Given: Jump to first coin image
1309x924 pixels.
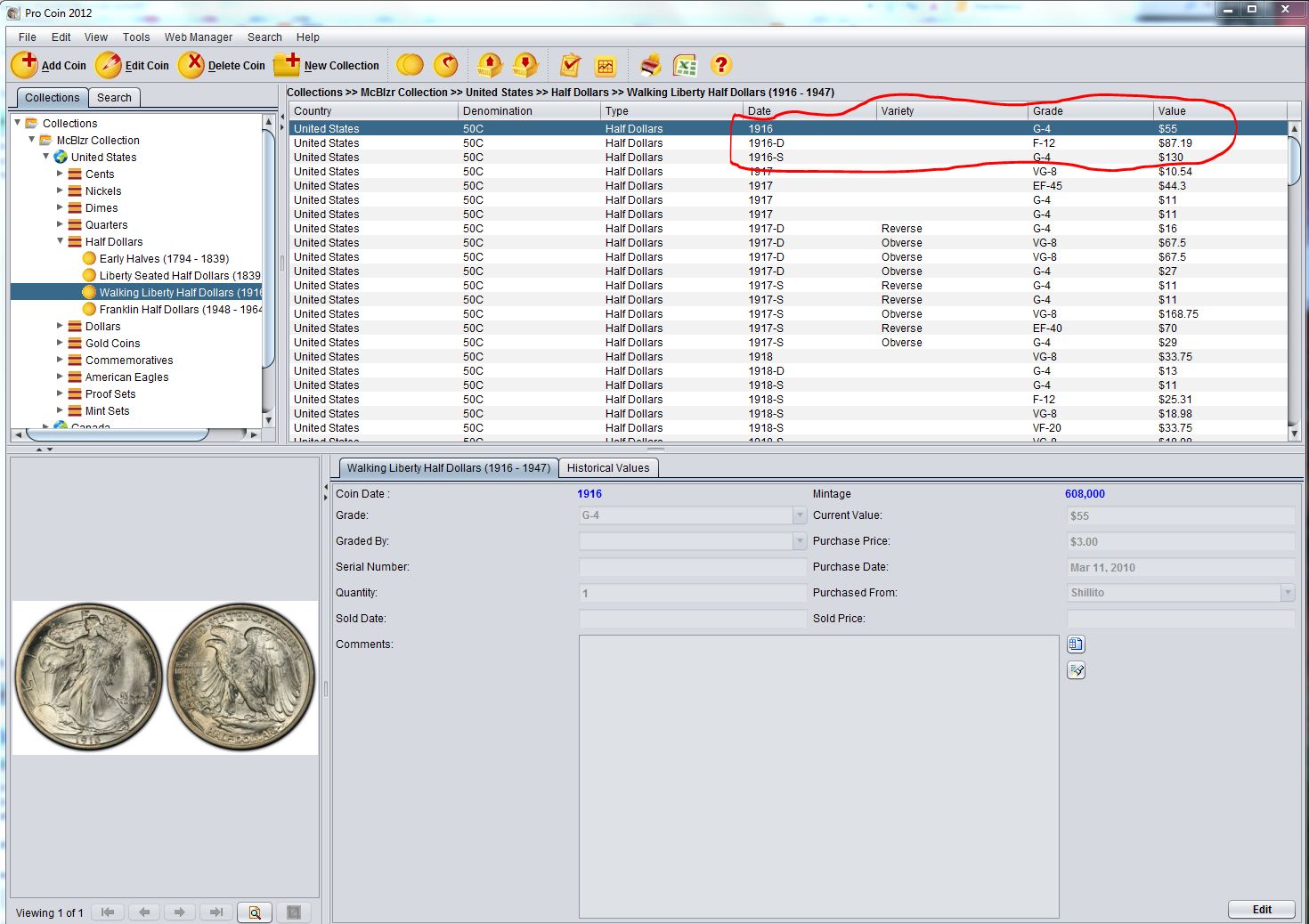Looking at the screenshot, I should pos(108,912).
